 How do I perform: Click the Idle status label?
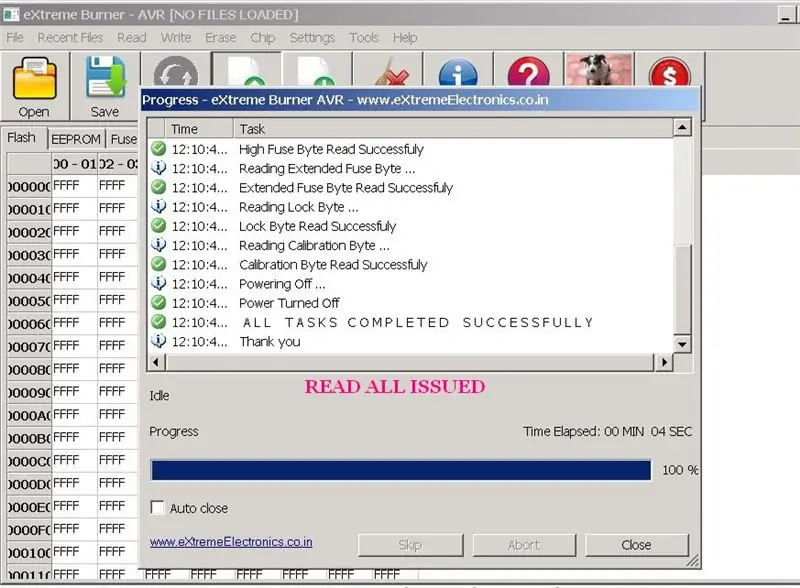(x=159, y=396)
